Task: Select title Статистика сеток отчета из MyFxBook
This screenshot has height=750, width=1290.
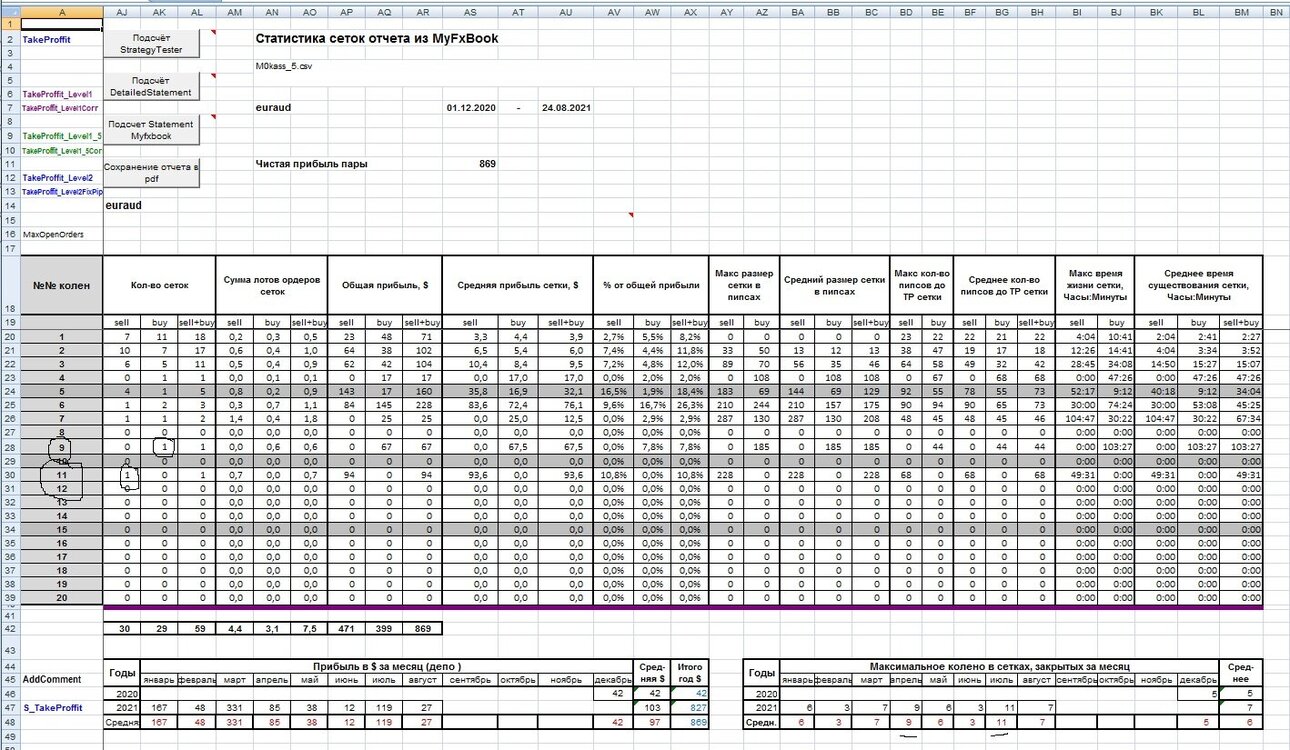Action: click(377, 39)
